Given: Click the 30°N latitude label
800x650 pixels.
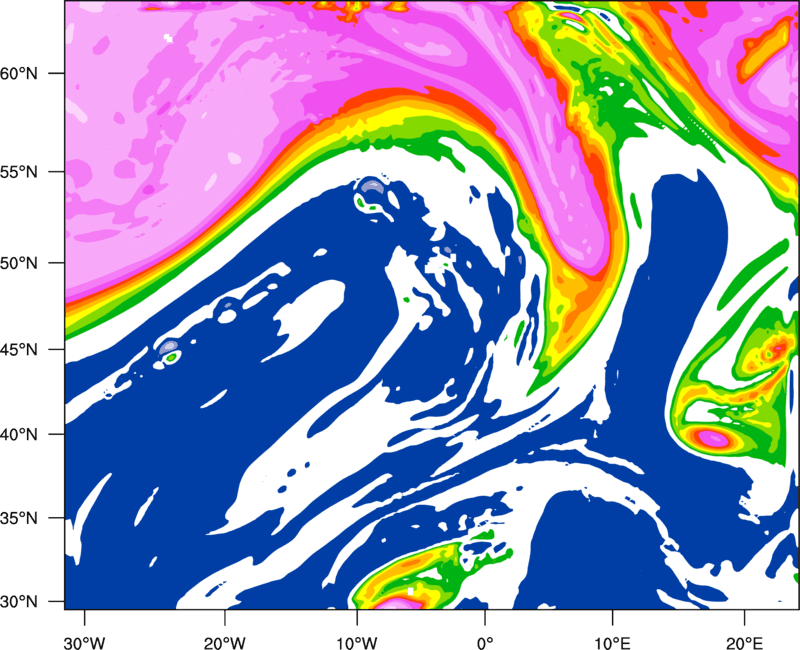Looking at the screenshot, I should 19,602.
